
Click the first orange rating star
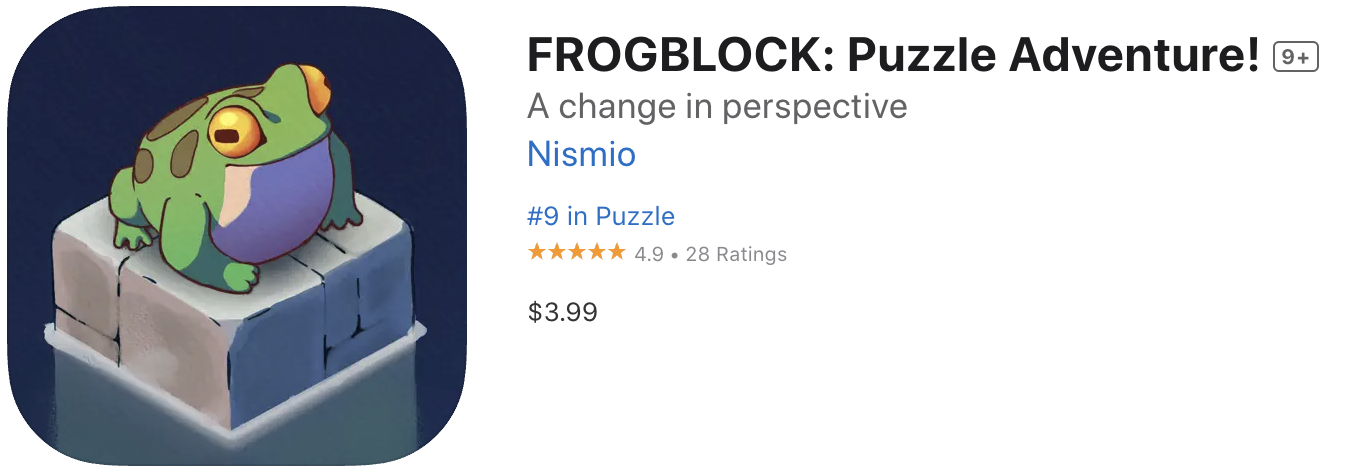tap(537, 252)
